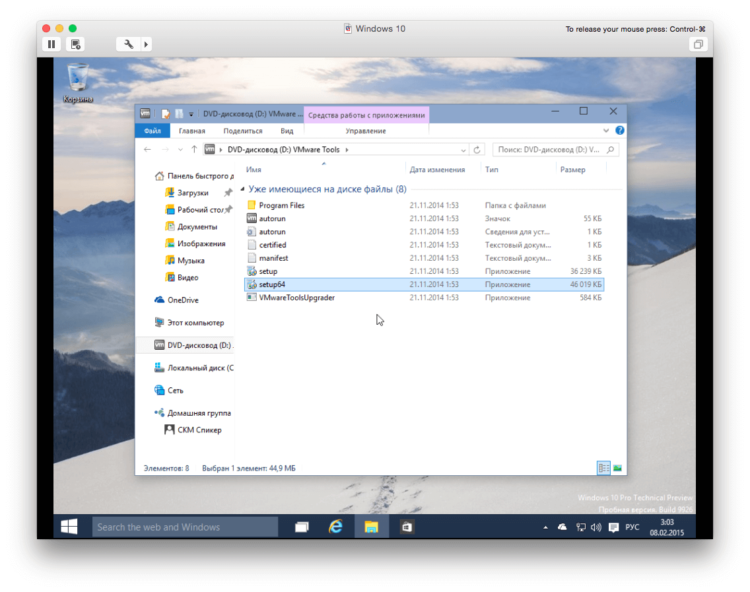This screenshot has height=592, width=750.
Task: Go back with the left arrow
Action: coord(147,150)
